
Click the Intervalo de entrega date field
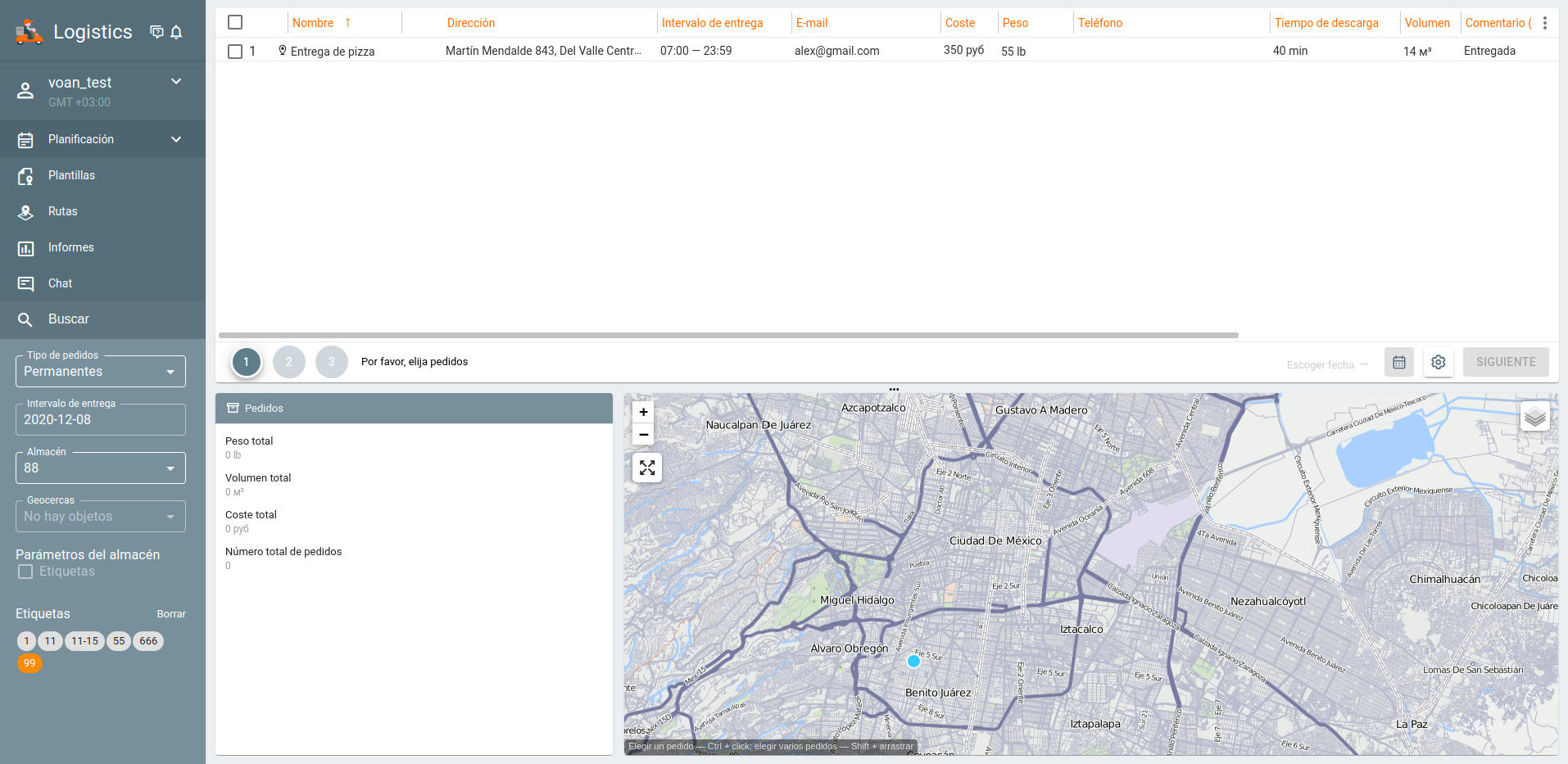coord(100,420)
